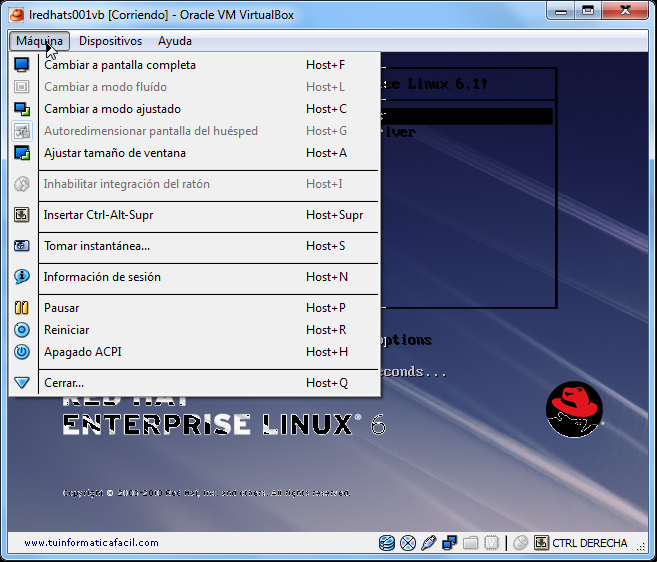Click the optical disc status icon

(x=408, y=543)
